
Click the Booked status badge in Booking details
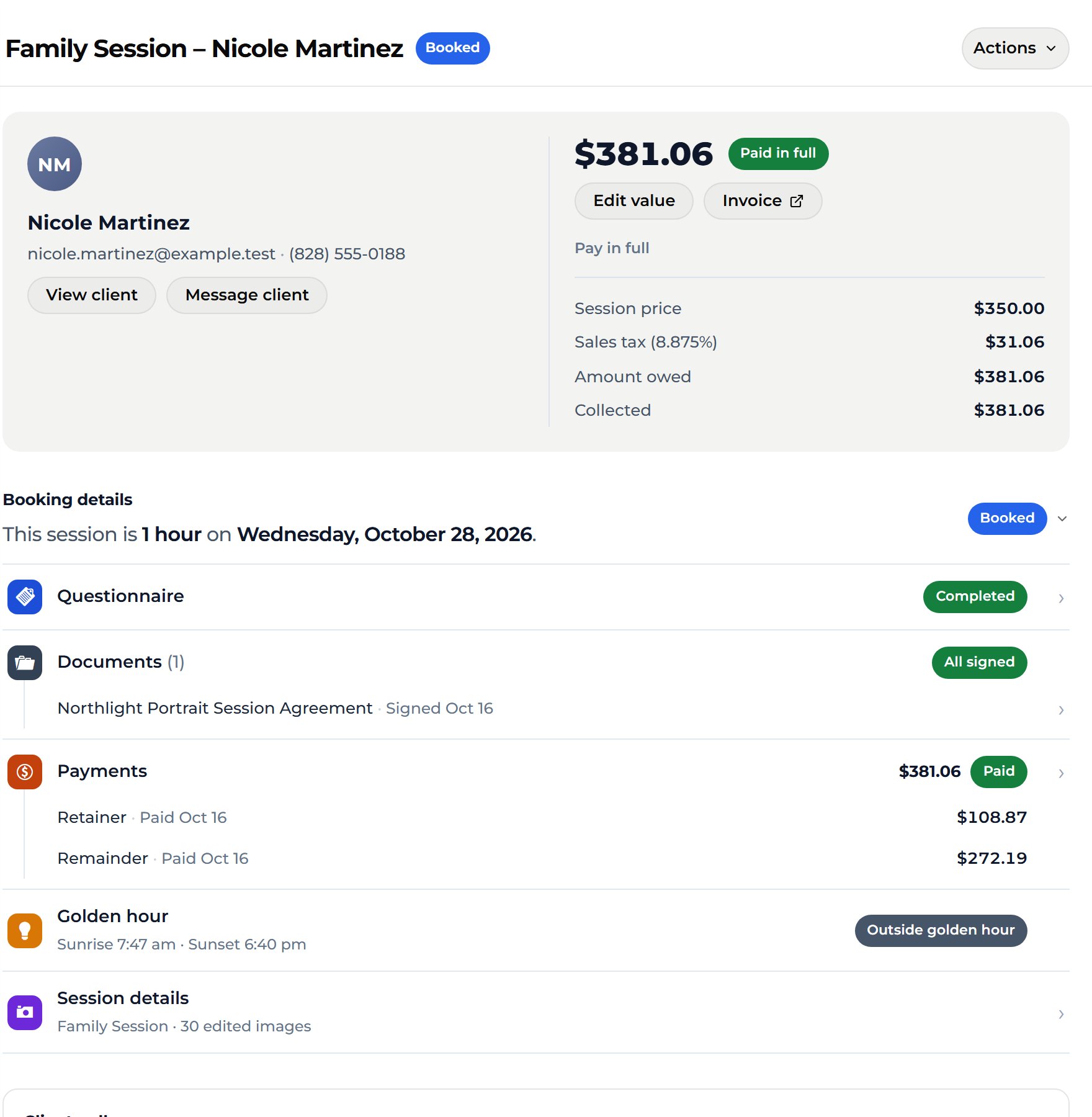[x=1008, y=519]
